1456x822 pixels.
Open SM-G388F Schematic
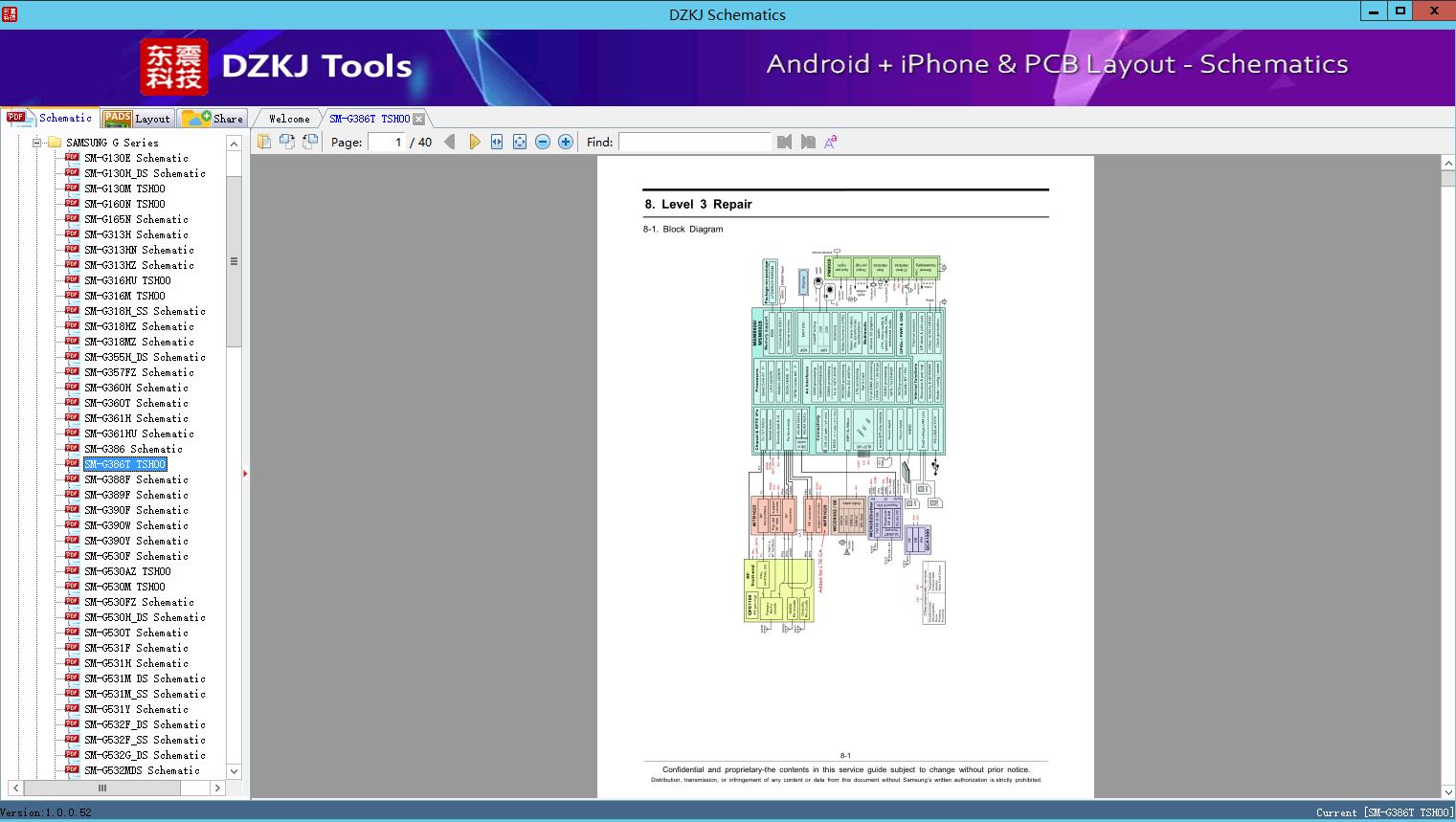(x=136, y=479)
